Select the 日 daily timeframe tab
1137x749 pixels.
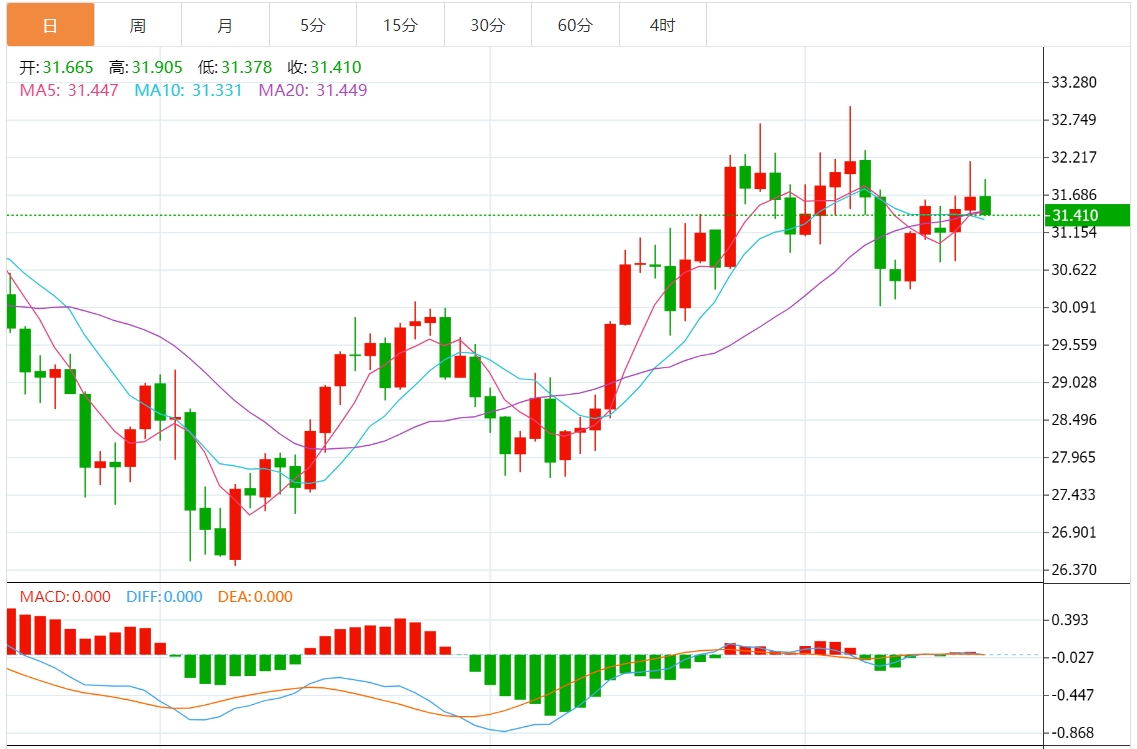(50, 25)
